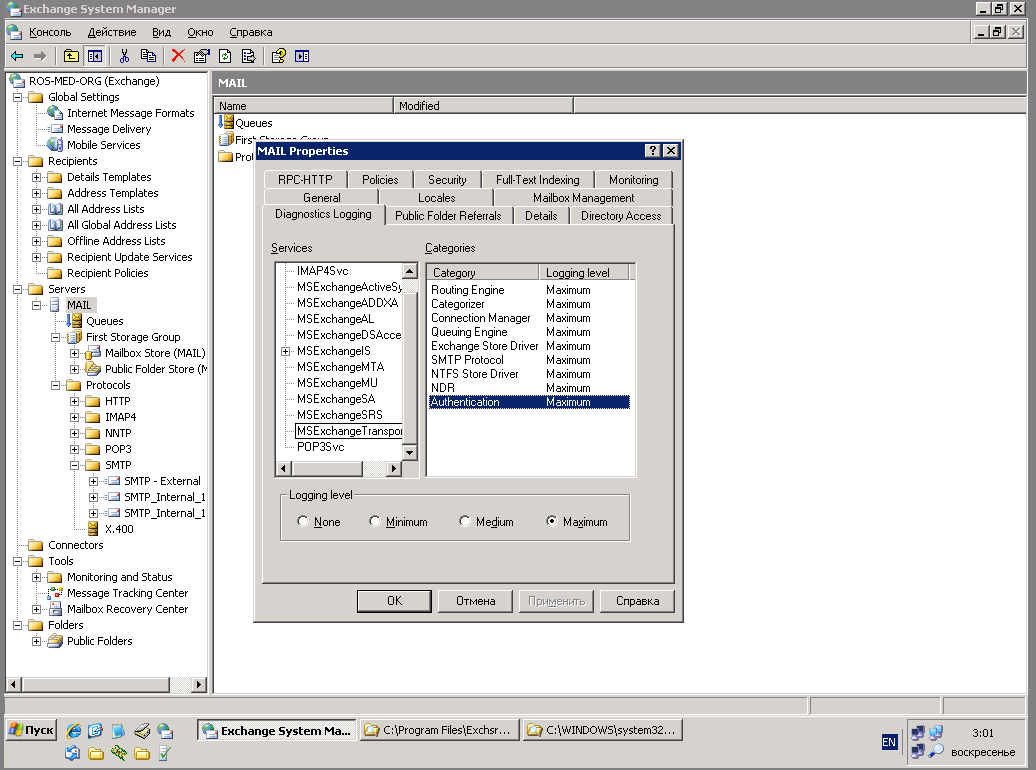
Task: Click the Services list horizontal scrollbar thumb
Action: tap(327, 469)
